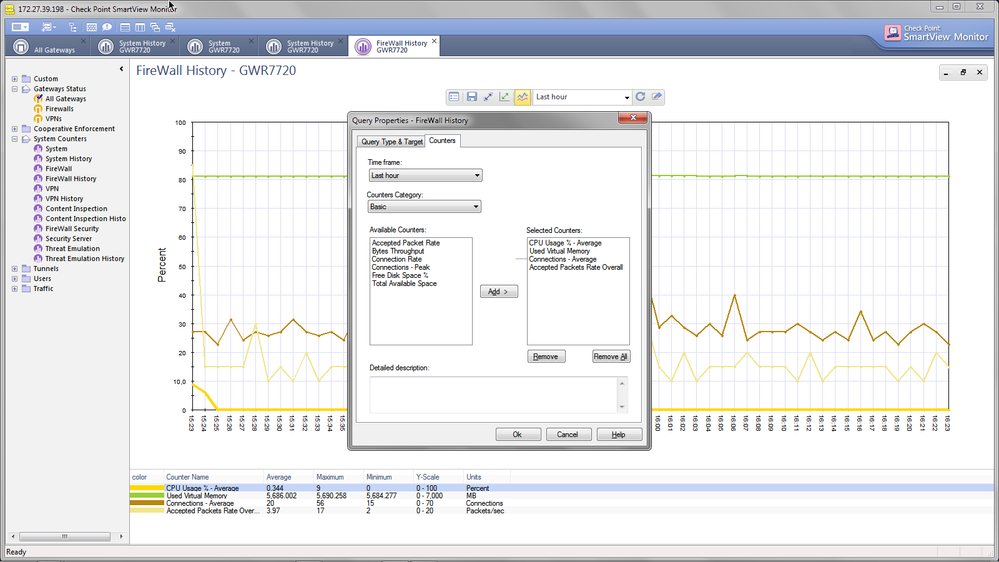Select Connections - Average in Selected Counters

563,259
